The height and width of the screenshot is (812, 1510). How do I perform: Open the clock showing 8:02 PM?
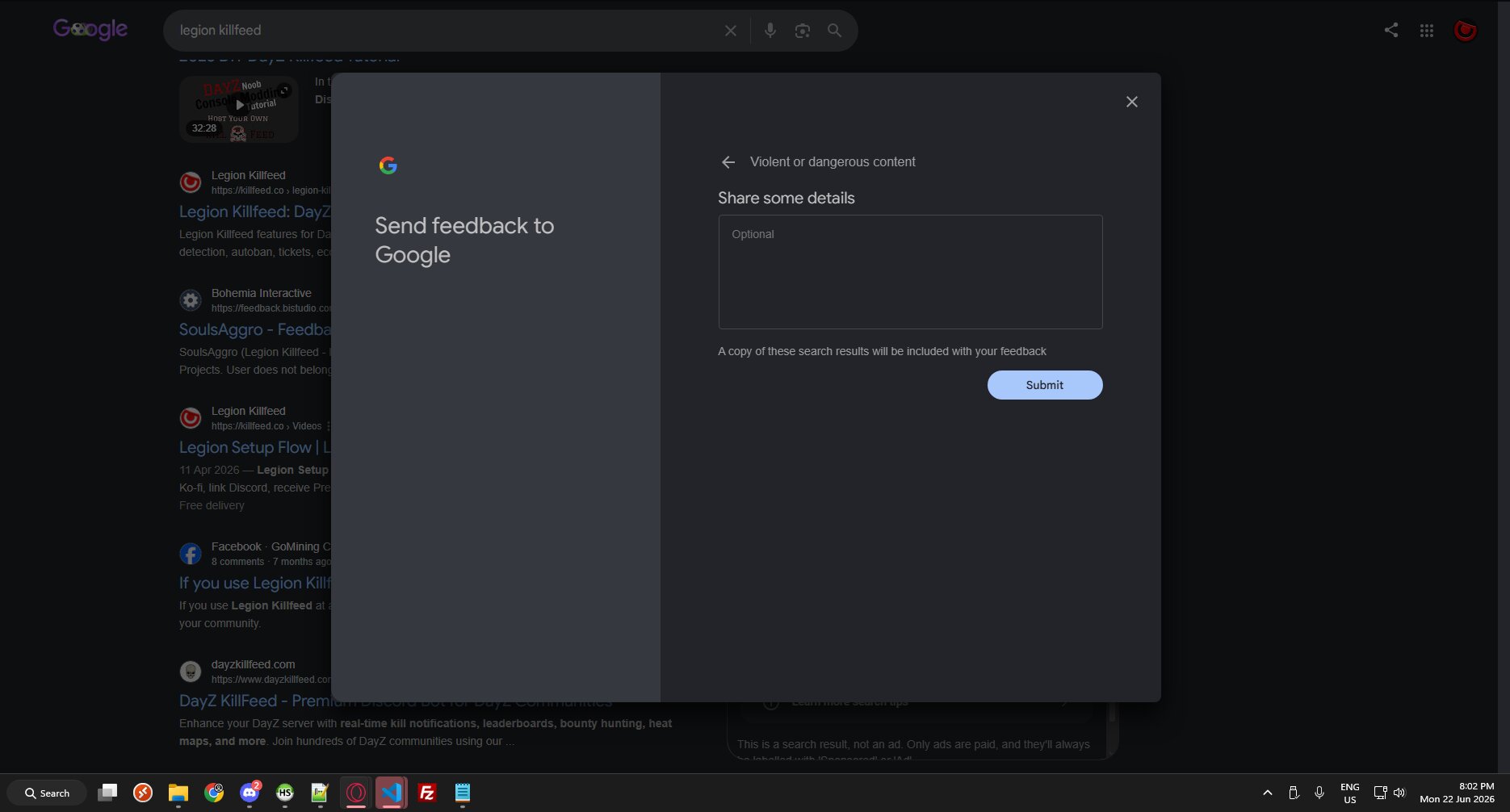click(x=1458, y=793)
